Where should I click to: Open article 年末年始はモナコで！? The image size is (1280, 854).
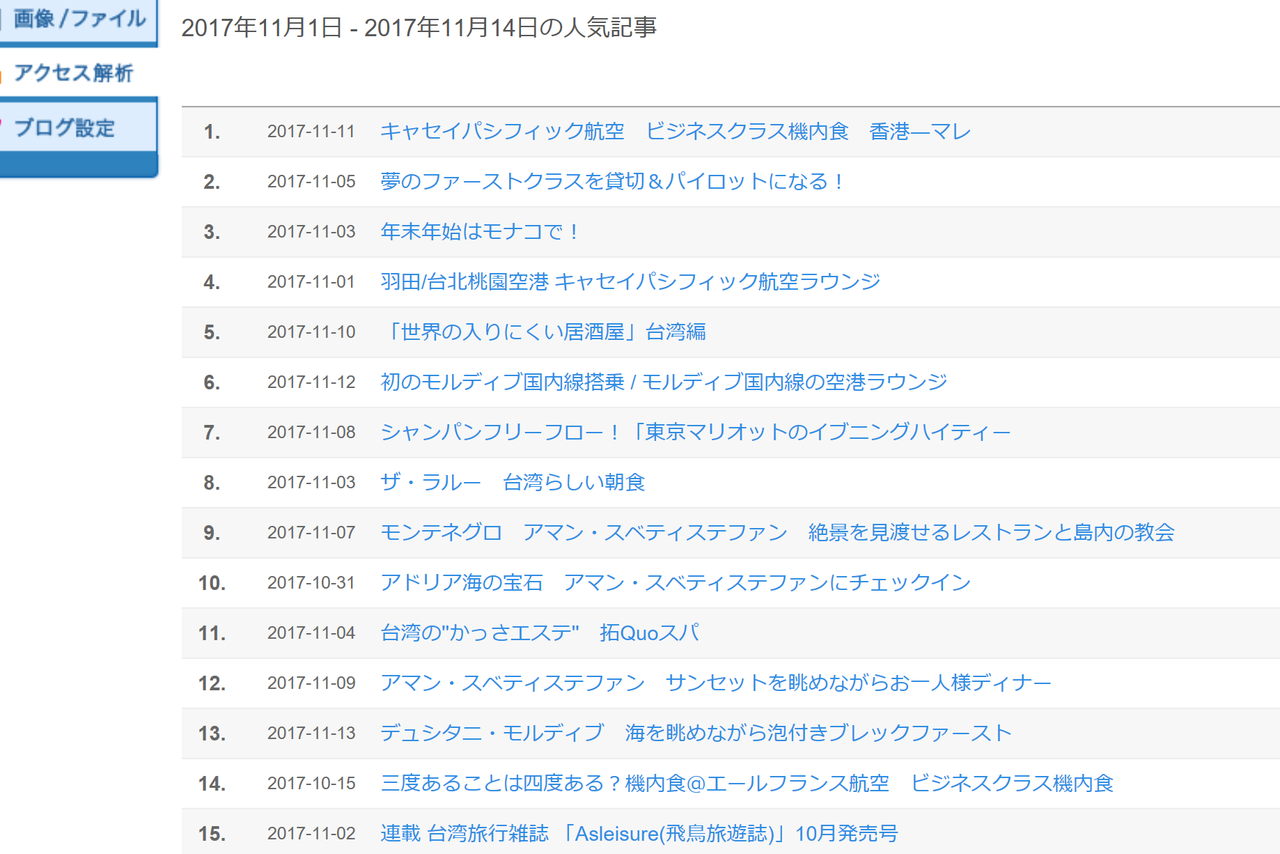tap(481, 232)
